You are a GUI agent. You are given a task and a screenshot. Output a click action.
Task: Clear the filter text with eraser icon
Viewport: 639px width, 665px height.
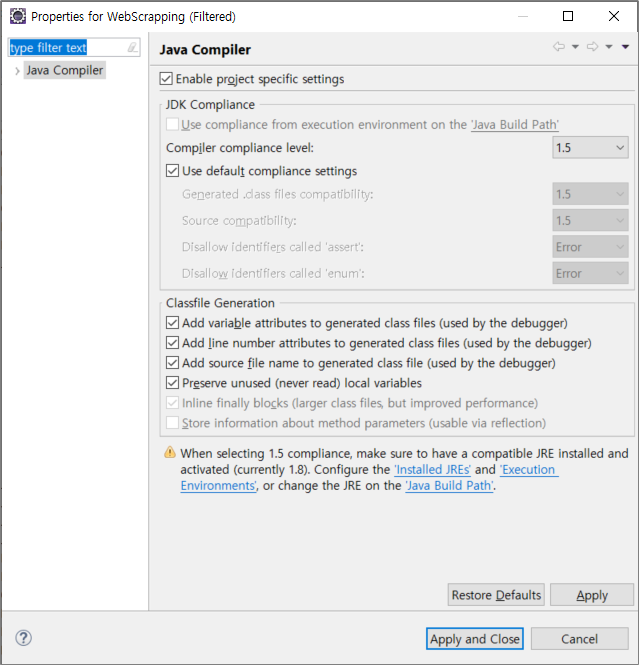(132, 48)
